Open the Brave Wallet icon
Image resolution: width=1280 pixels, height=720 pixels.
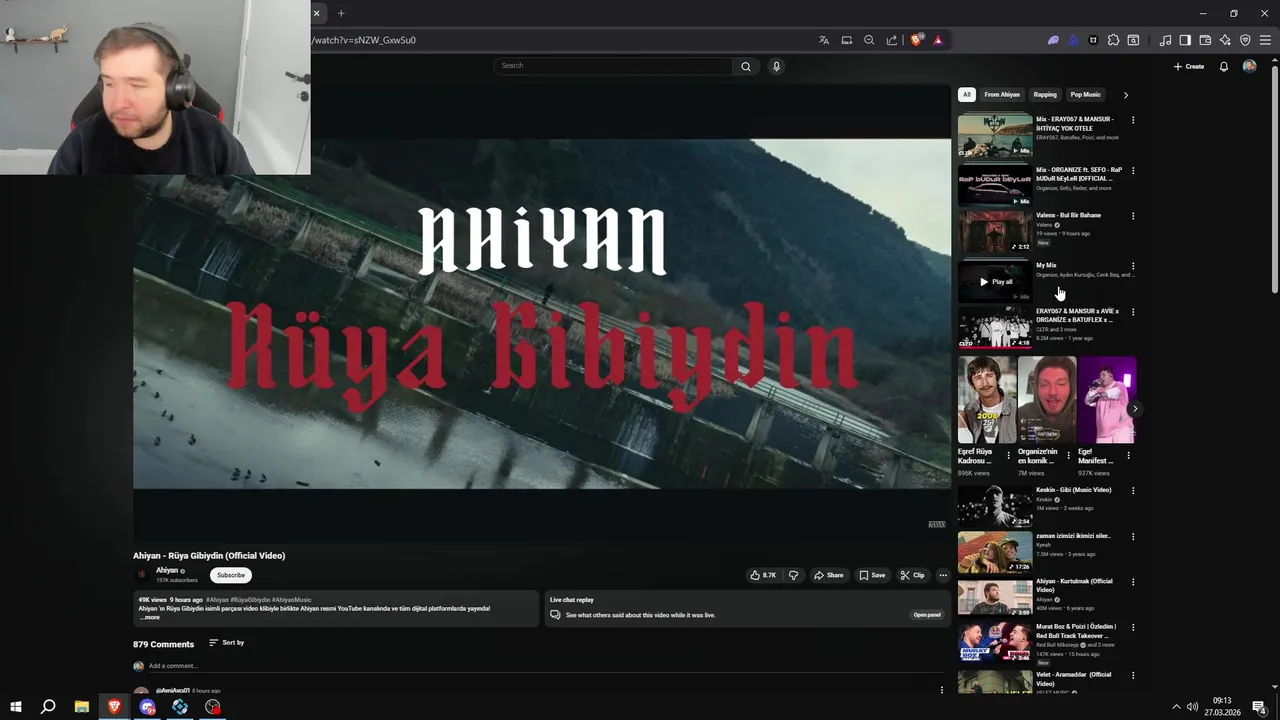pyautogui.click(x=1205, y=40)
